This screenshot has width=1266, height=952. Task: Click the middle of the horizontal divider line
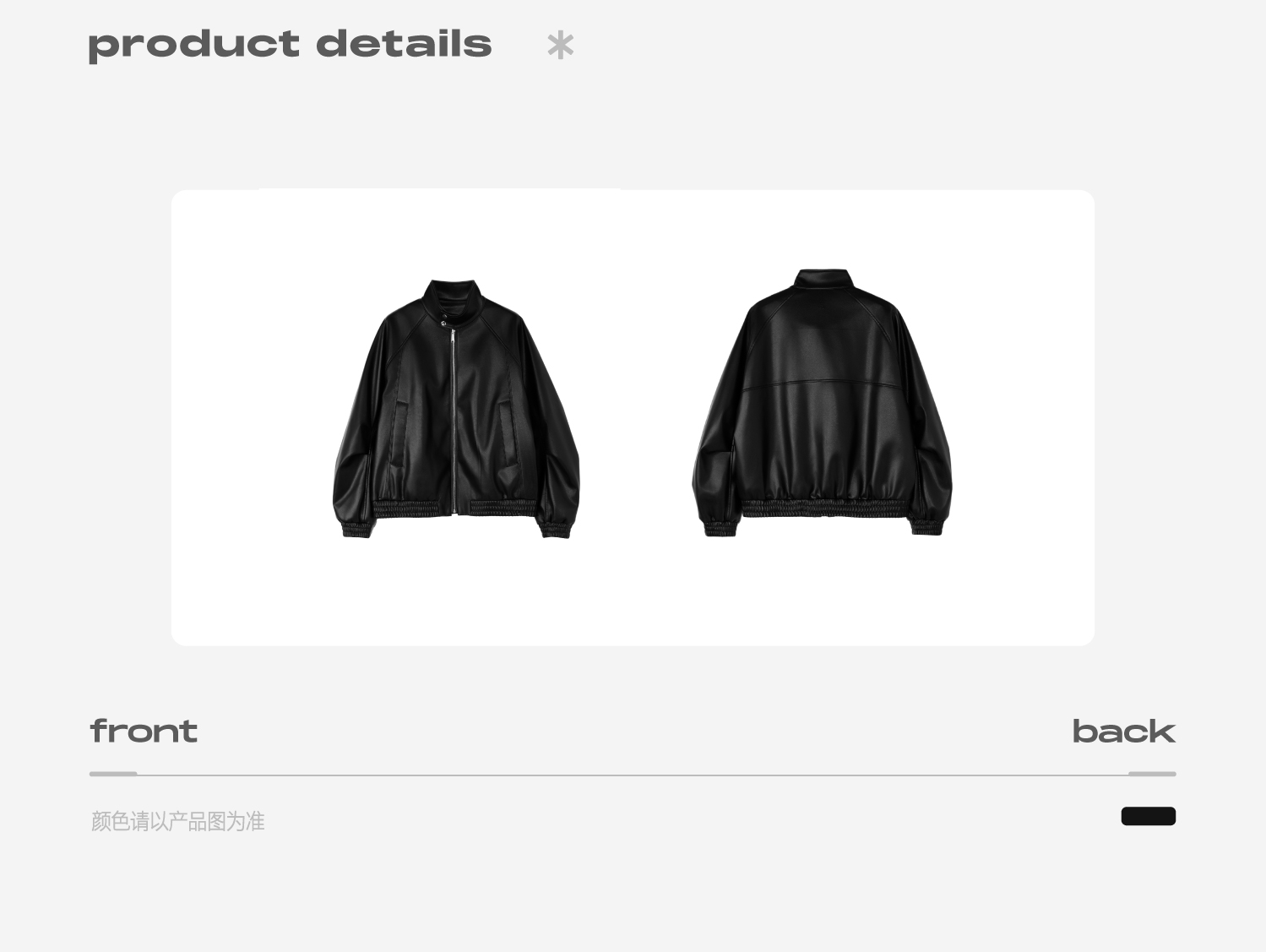(633, 775)
